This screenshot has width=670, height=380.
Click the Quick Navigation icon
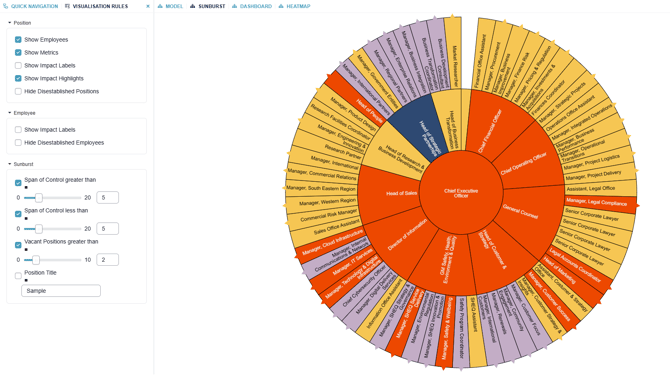5,6
